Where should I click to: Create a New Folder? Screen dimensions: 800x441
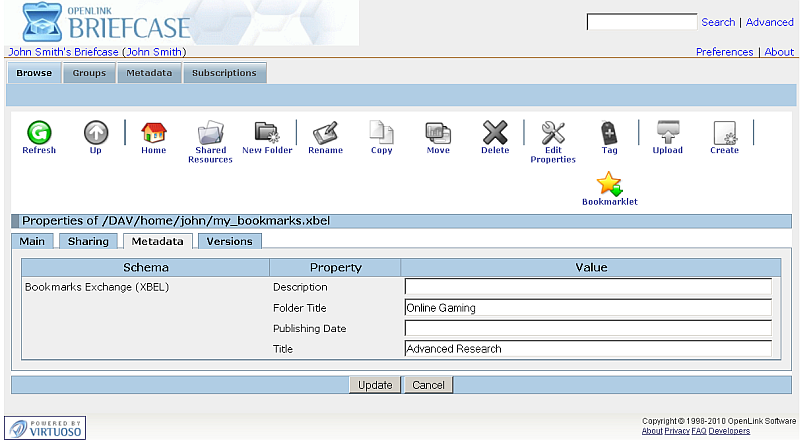click(266, 133)
